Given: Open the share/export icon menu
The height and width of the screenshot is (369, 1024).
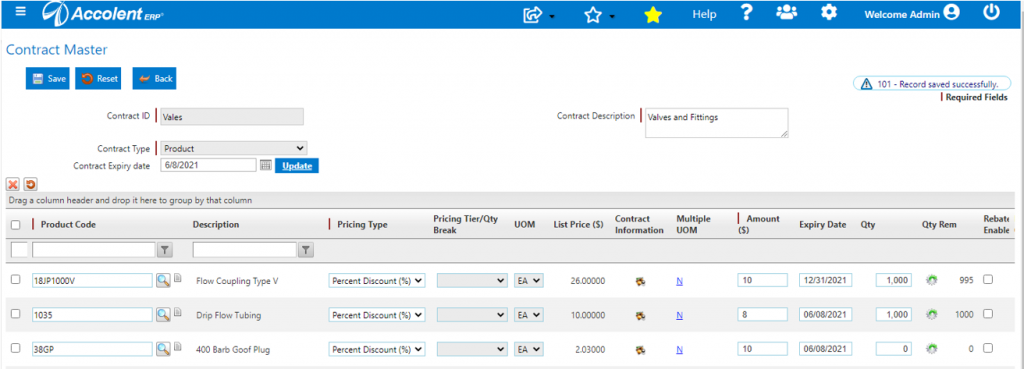Looking at the screenshot, I should tap(534, 14).
